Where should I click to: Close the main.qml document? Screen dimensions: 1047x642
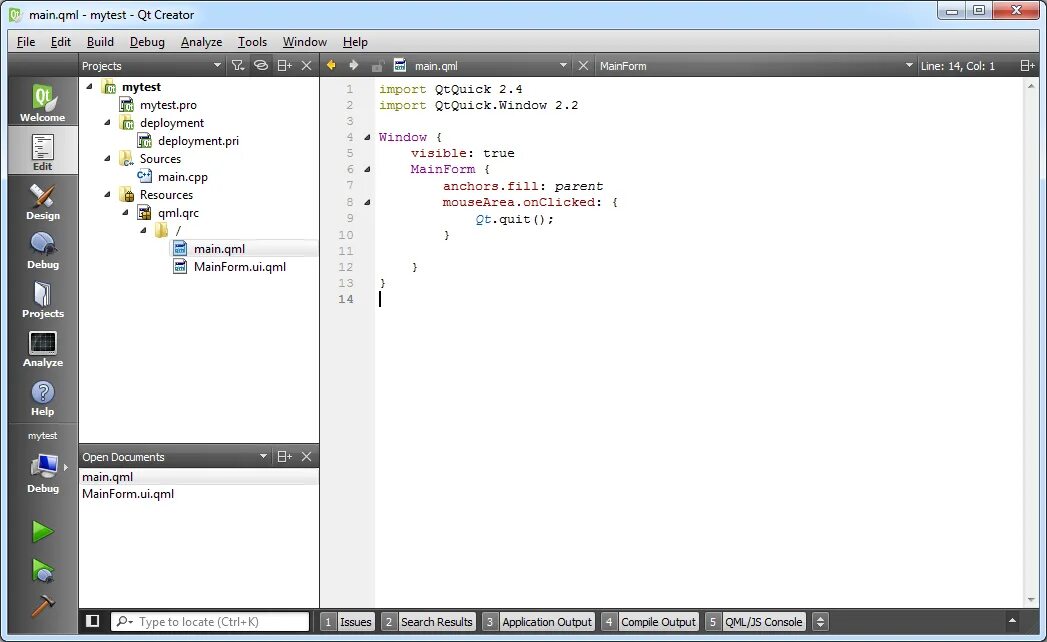583,65
